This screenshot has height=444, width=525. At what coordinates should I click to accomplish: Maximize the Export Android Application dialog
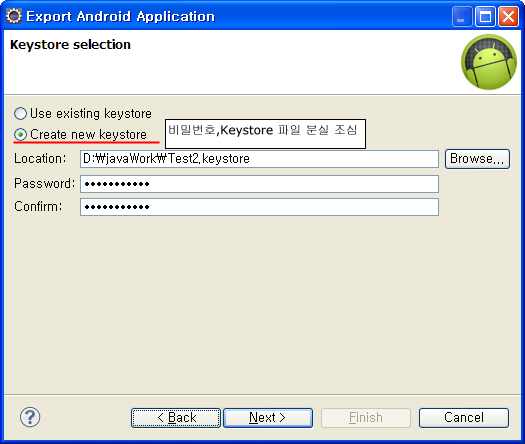(485, 16)
